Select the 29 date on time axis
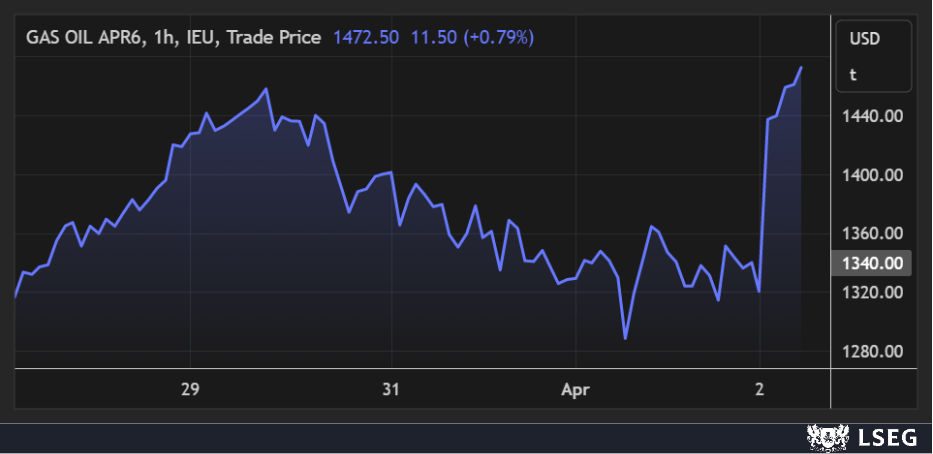933x454 pixels. click(190, 388)
